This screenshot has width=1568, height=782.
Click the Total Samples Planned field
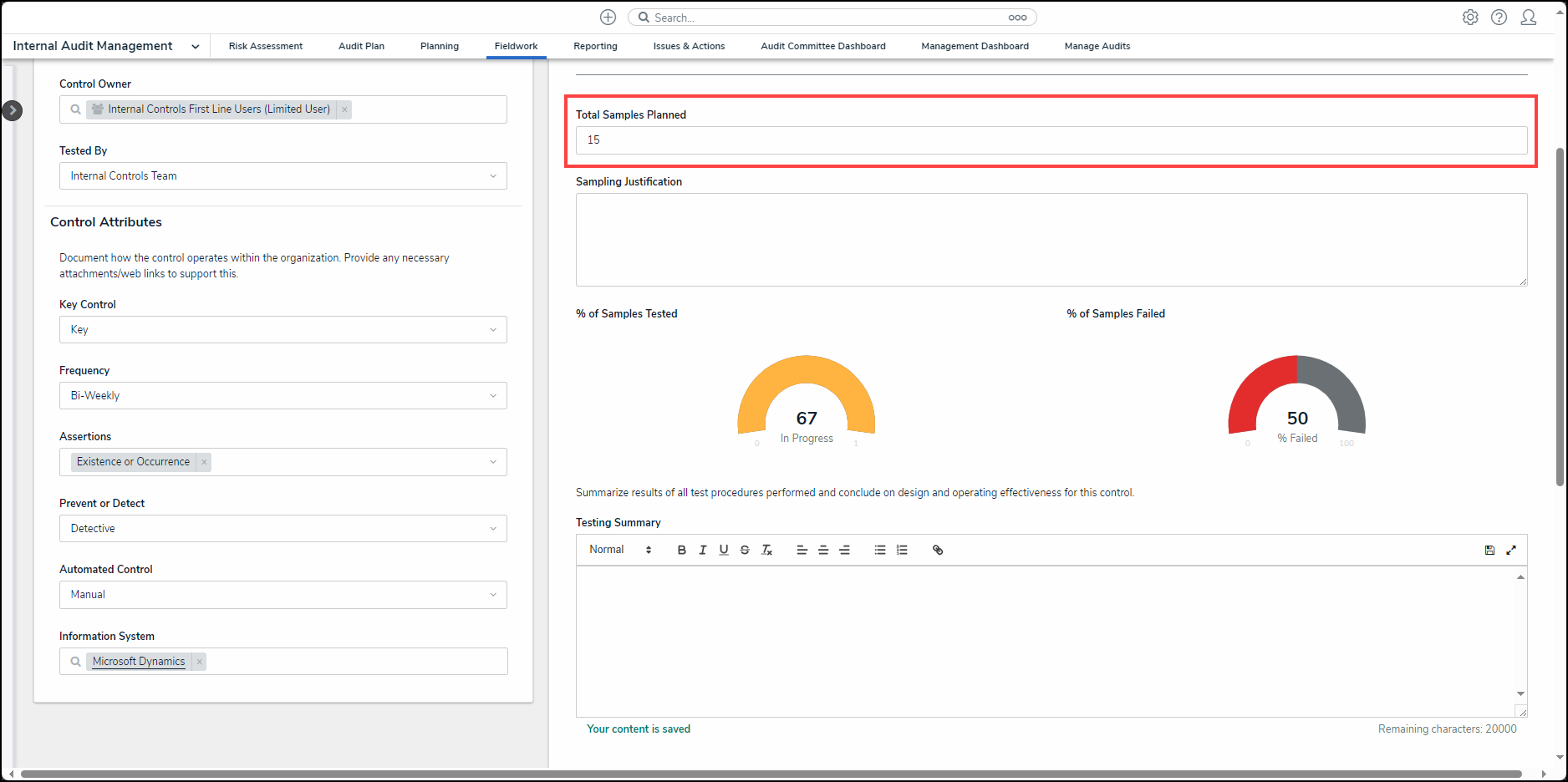[x=1051, y=140]
